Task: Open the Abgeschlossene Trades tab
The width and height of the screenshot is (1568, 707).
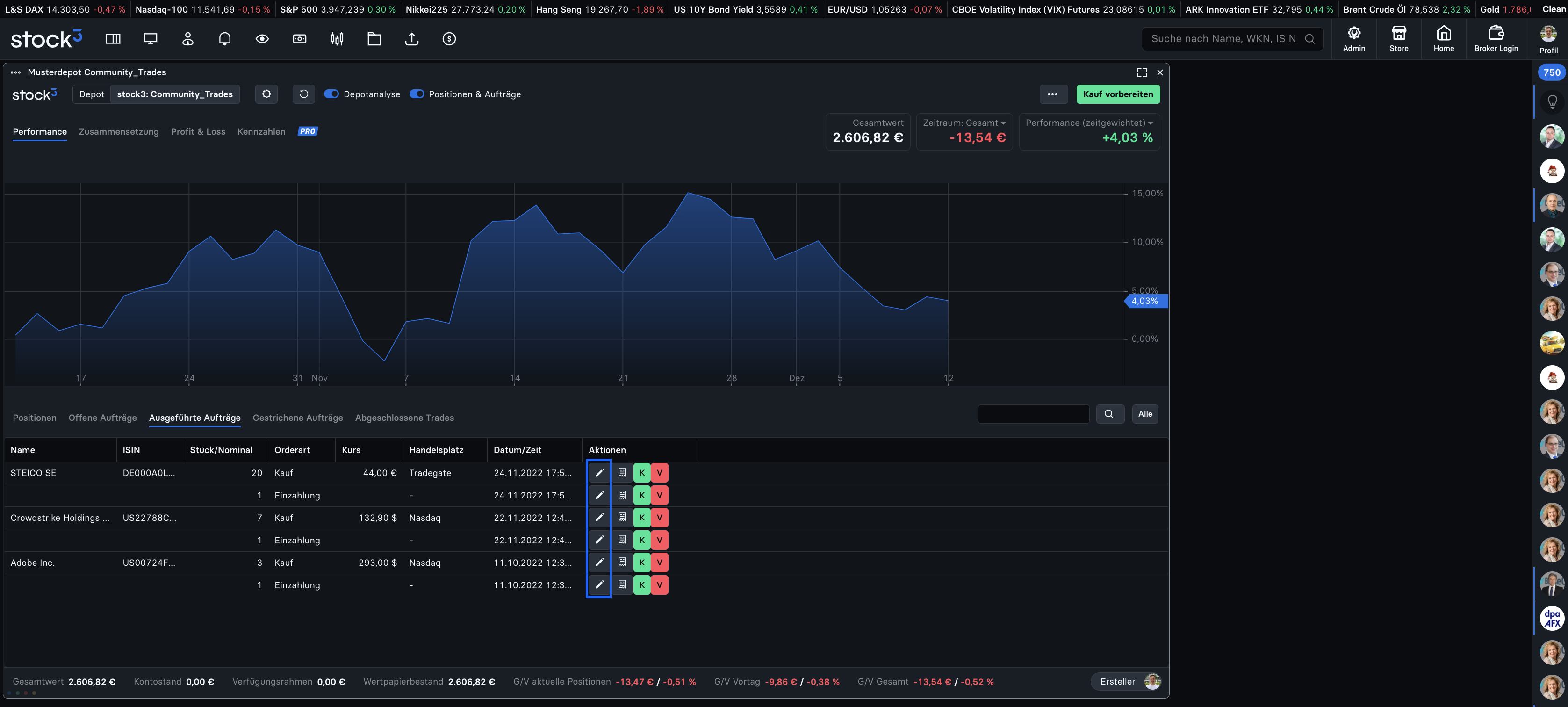Action: point(404,418)
